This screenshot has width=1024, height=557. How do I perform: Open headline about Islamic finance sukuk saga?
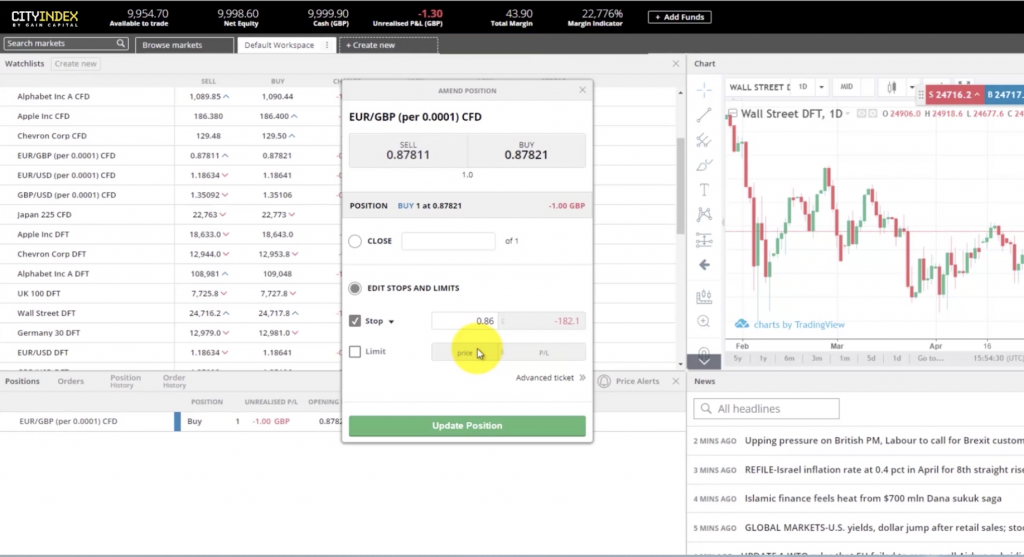point(872,498)
